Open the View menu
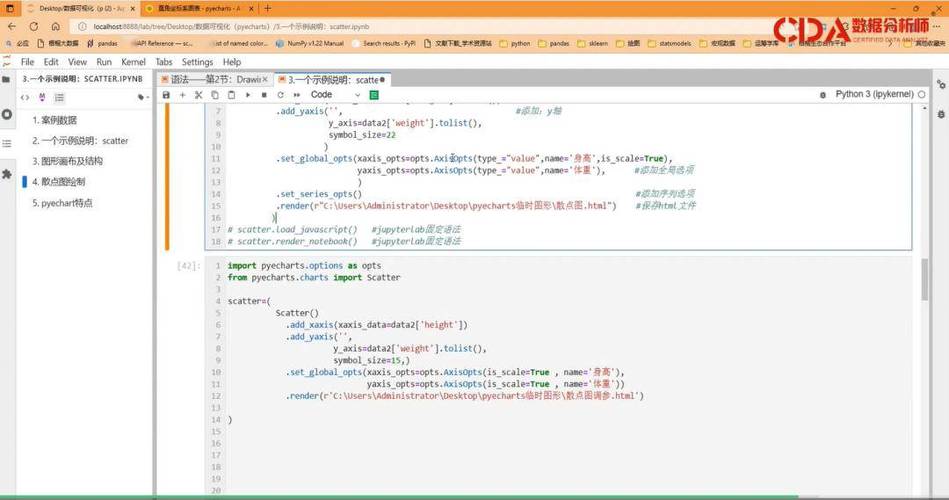 (x=77, y=62)
